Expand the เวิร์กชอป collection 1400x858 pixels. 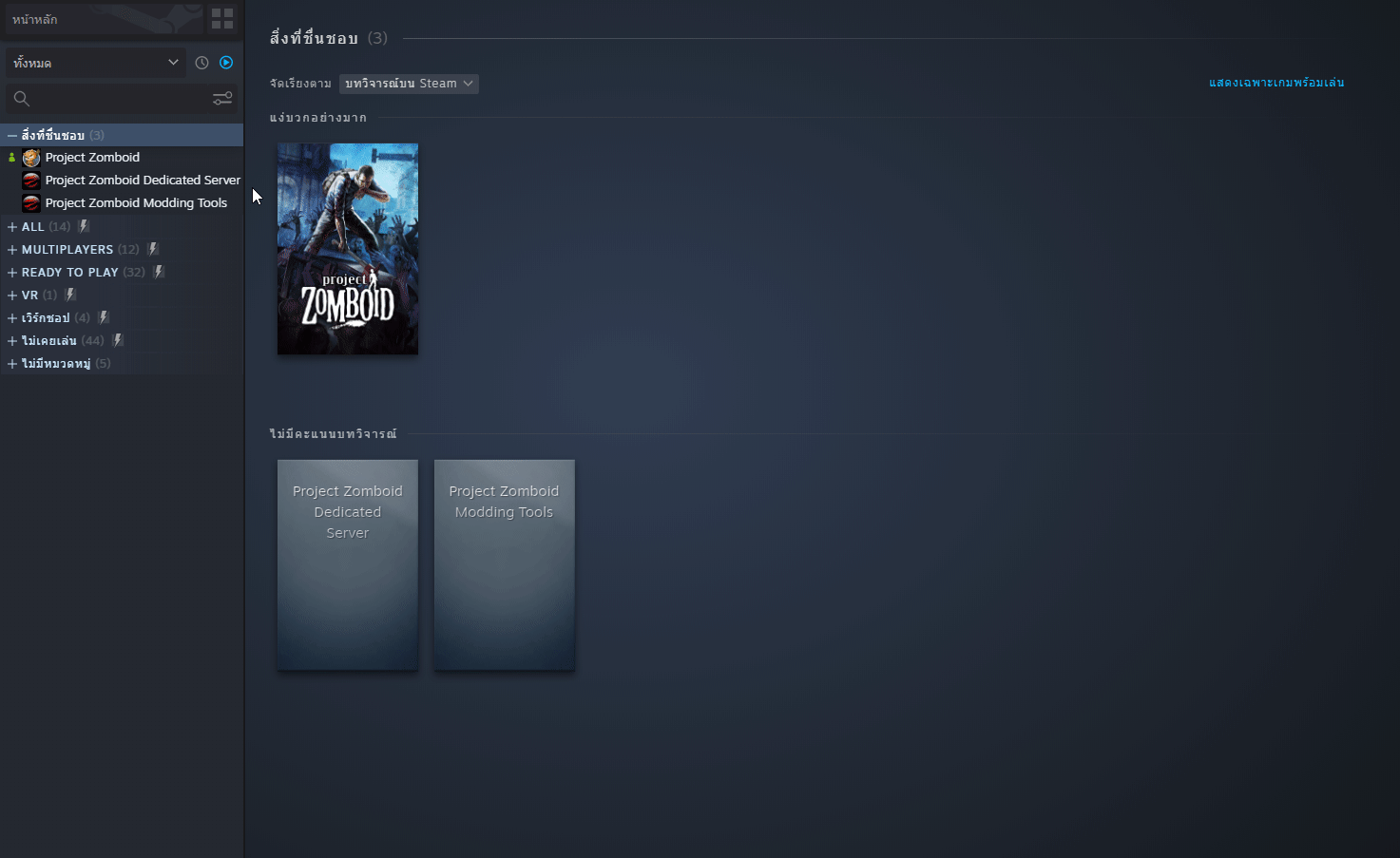tap(12, 318)
